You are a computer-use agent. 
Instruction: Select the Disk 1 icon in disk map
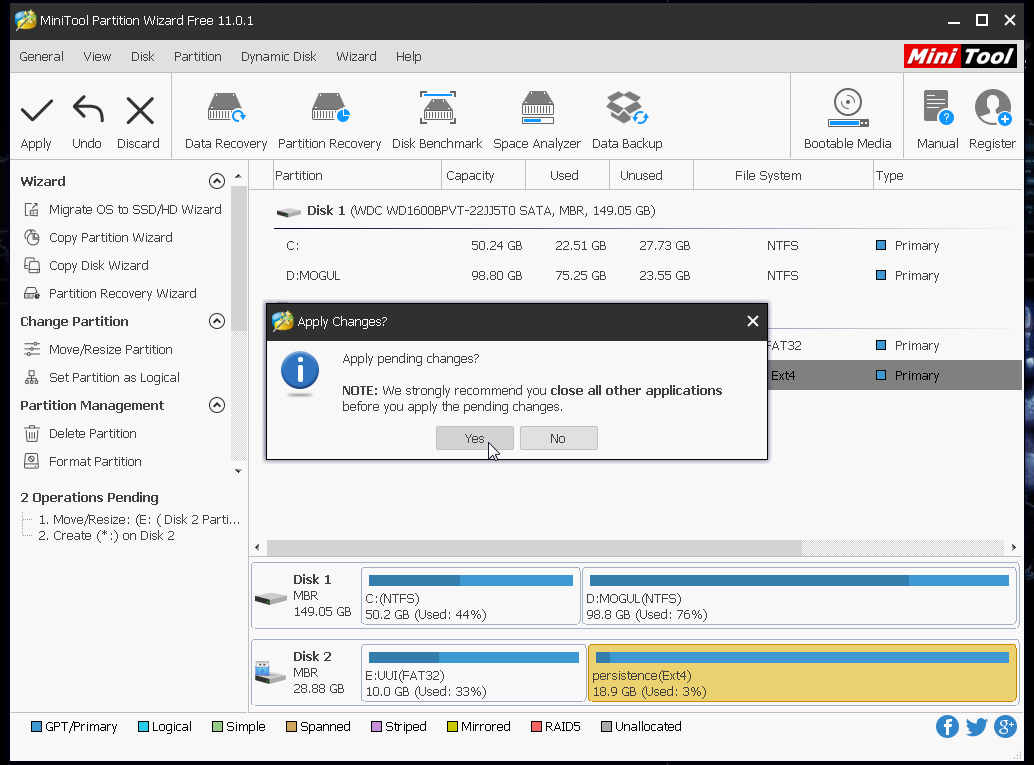coord(271,598)
